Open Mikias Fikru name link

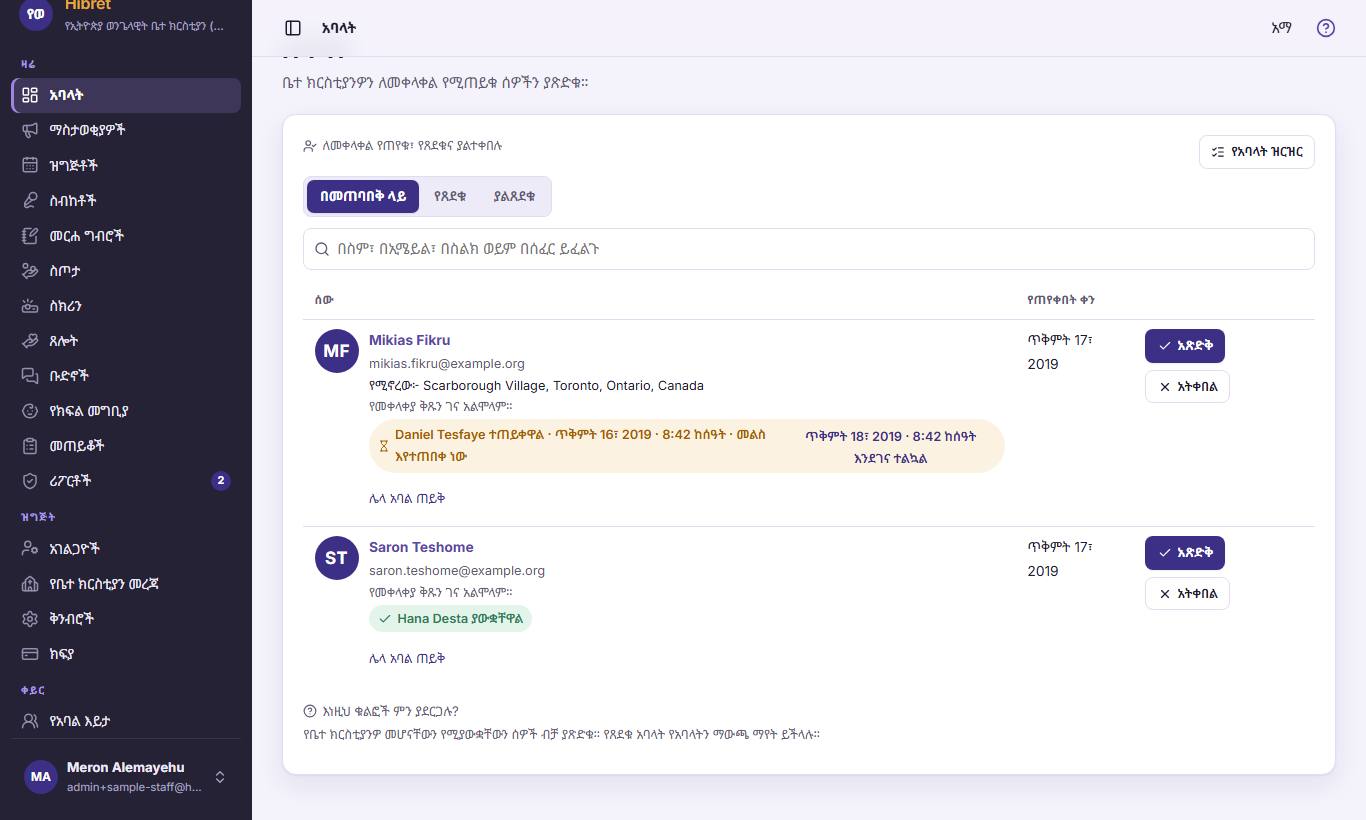(409, 340)
